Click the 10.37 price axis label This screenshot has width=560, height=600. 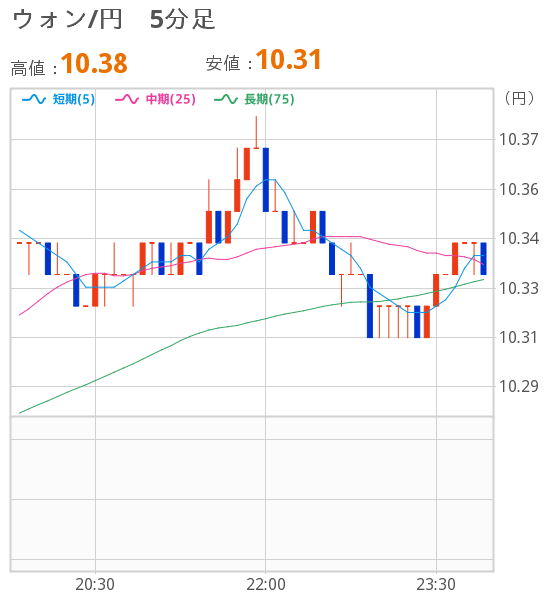point(519,139)
